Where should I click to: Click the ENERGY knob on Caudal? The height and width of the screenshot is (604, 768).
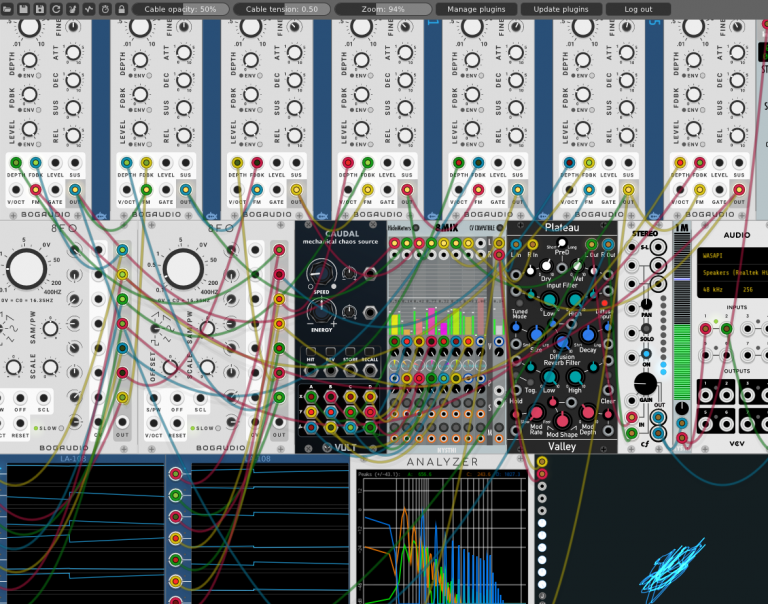(321, 311)
